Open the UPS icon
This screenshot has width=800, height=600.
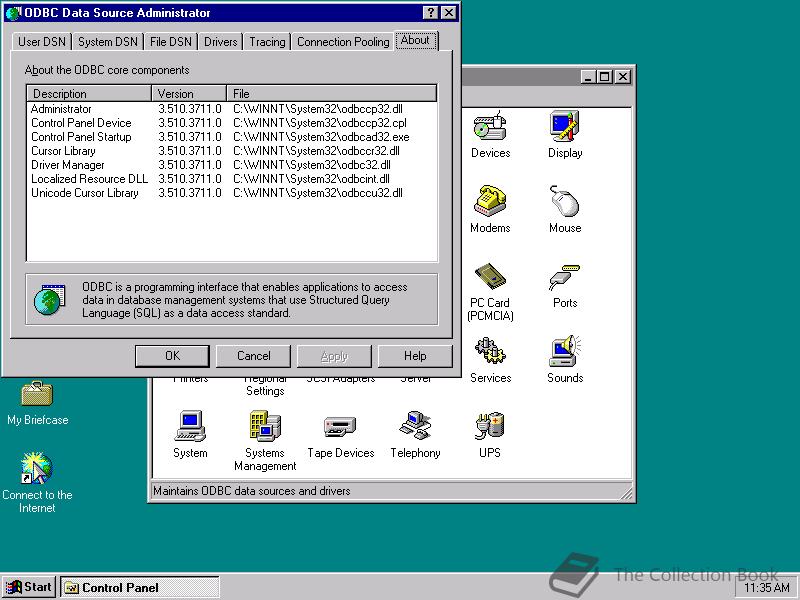(x=490, y=428)
